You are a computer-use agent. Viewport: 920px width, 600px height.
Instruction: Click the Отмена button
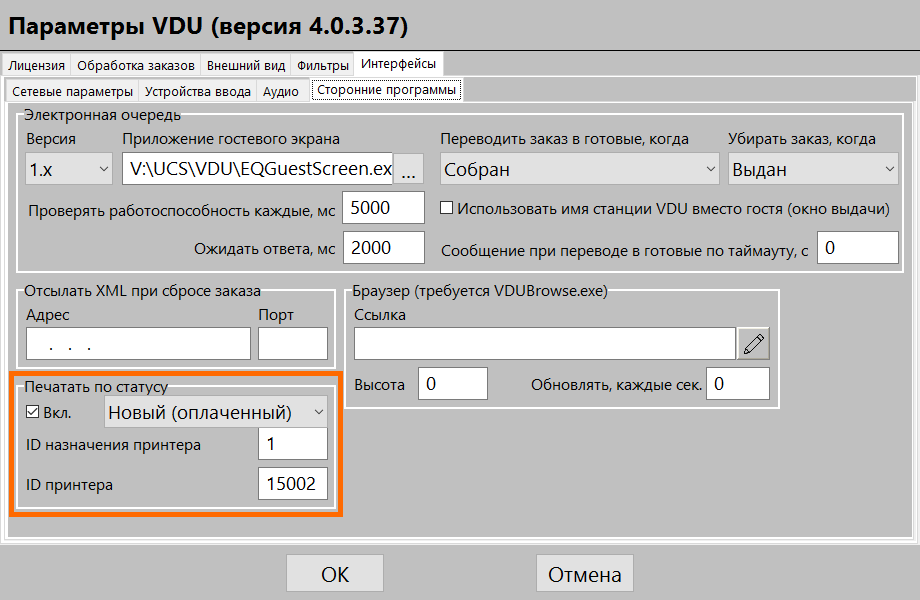tap(585, 575)
